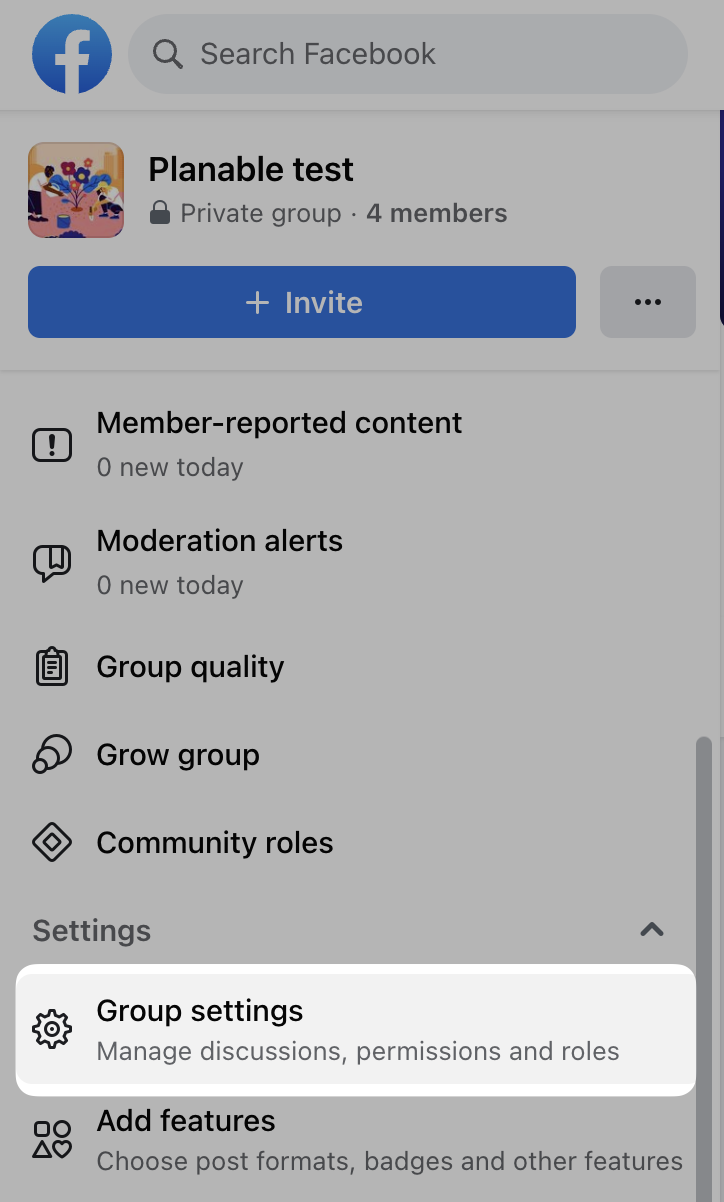Open the Planable test group name link
The width and height of the screenshot is (724, 1202).
click(x=250, y=170)
